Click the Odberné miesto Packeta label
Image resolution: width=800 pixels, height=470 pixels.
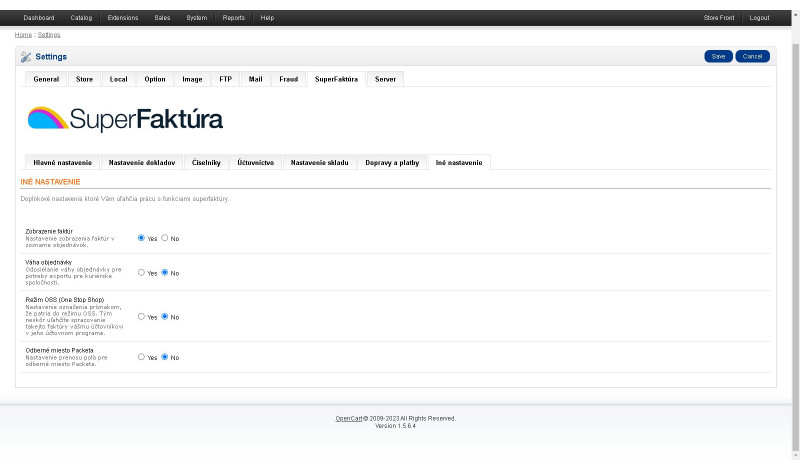(60, 351)
